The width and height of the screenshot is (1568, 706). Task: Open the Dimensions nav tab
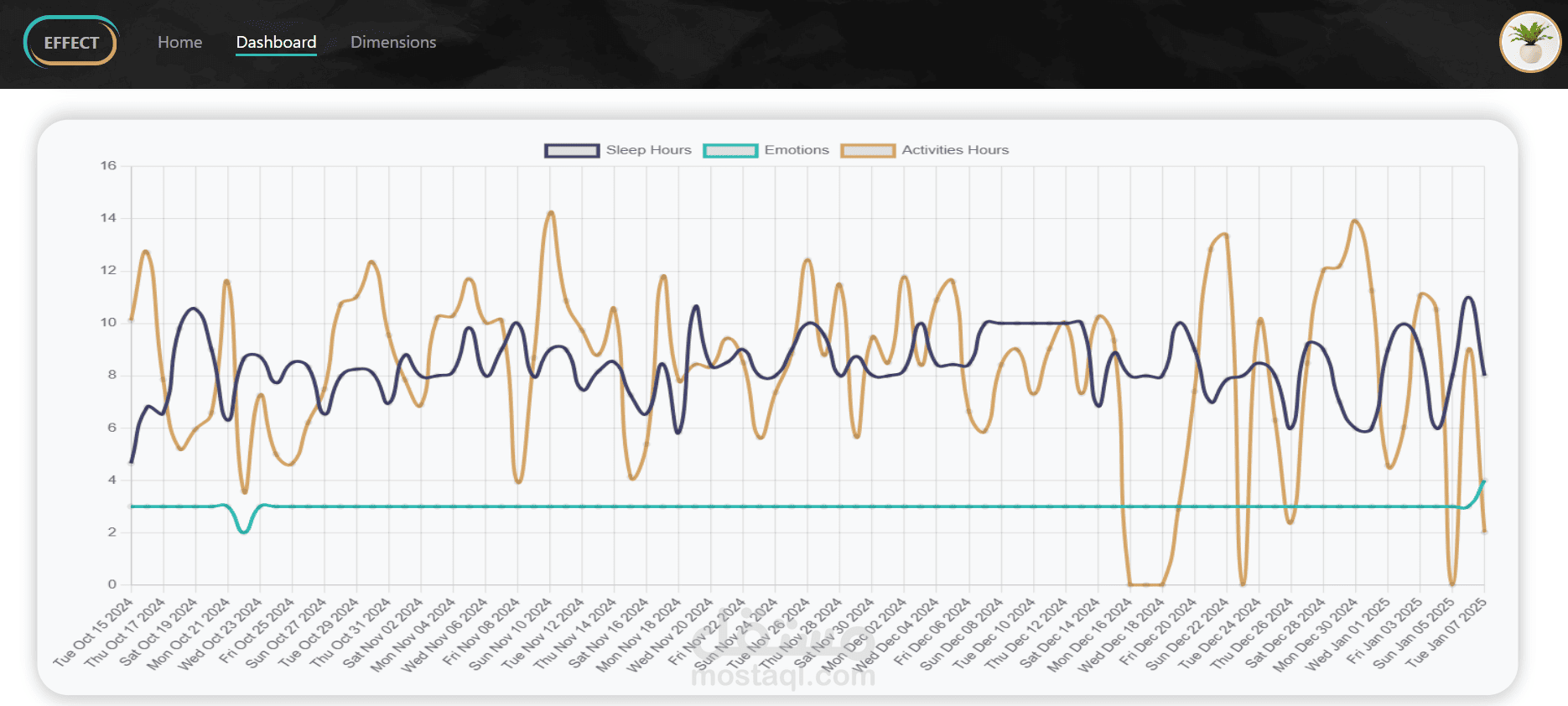(x=393, y=42)
